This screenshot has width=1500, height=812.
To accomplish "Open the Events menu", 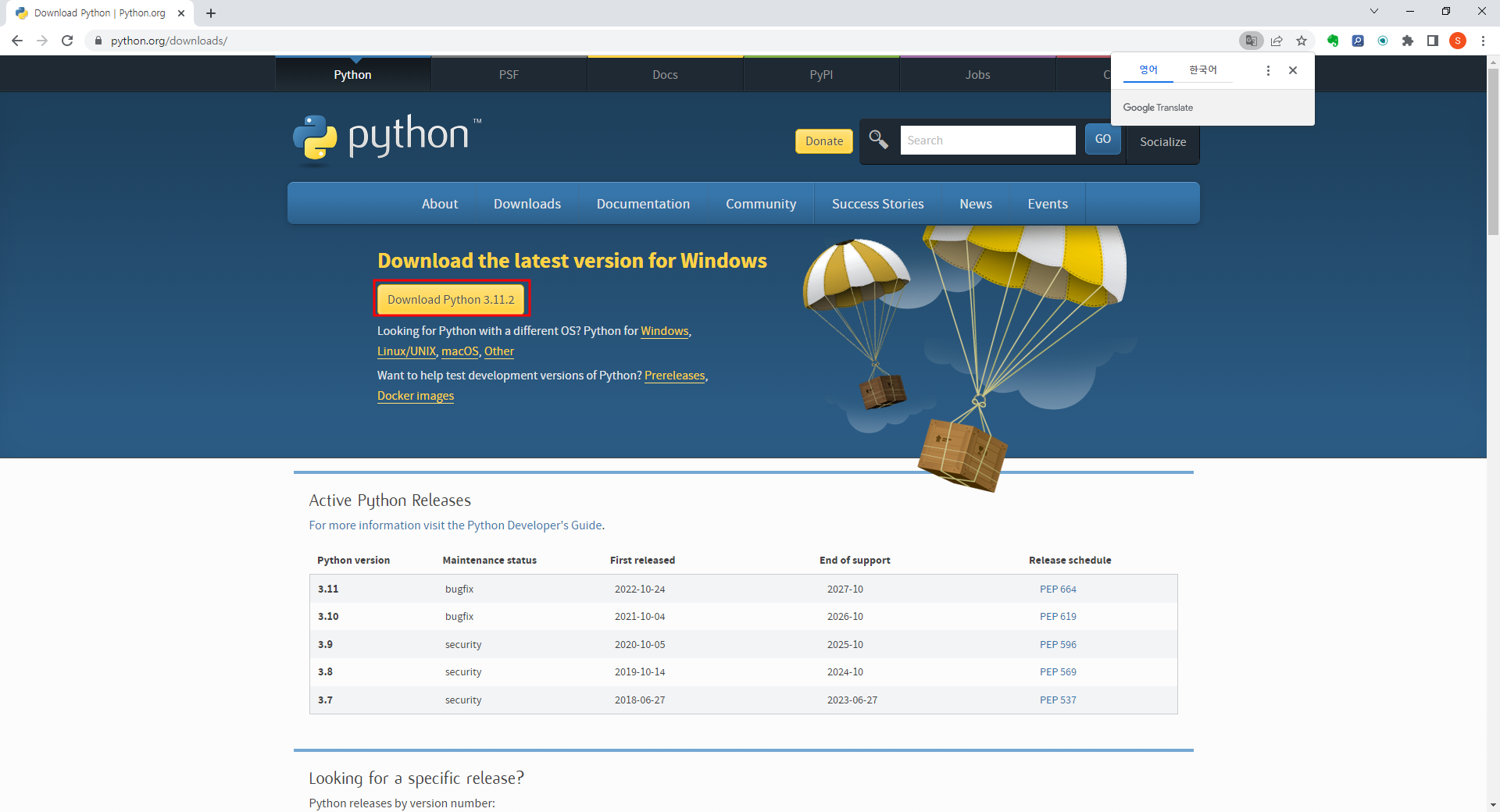I will click(x=1048, y=204).
